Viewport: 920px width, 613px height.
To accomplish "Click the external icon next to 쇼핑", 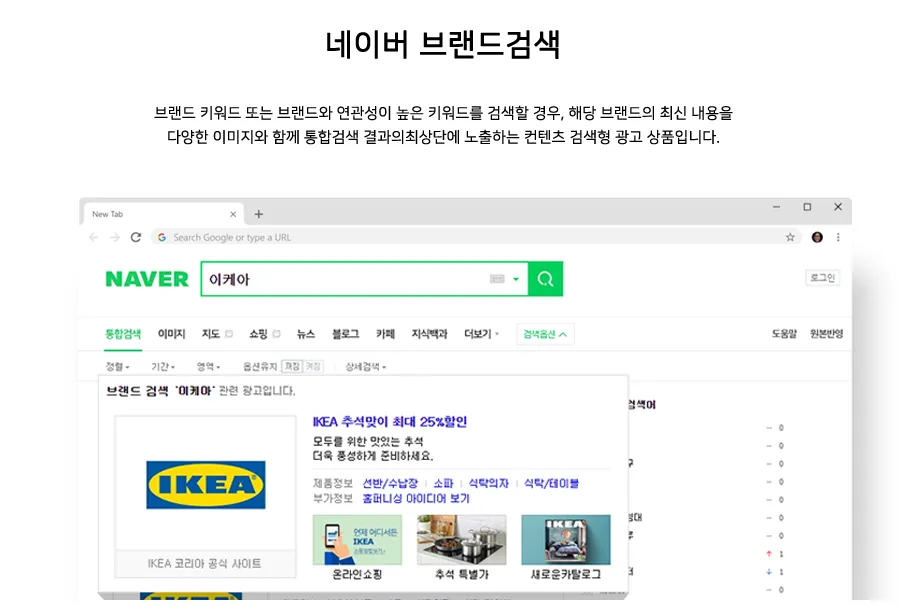I will [276, 334].
